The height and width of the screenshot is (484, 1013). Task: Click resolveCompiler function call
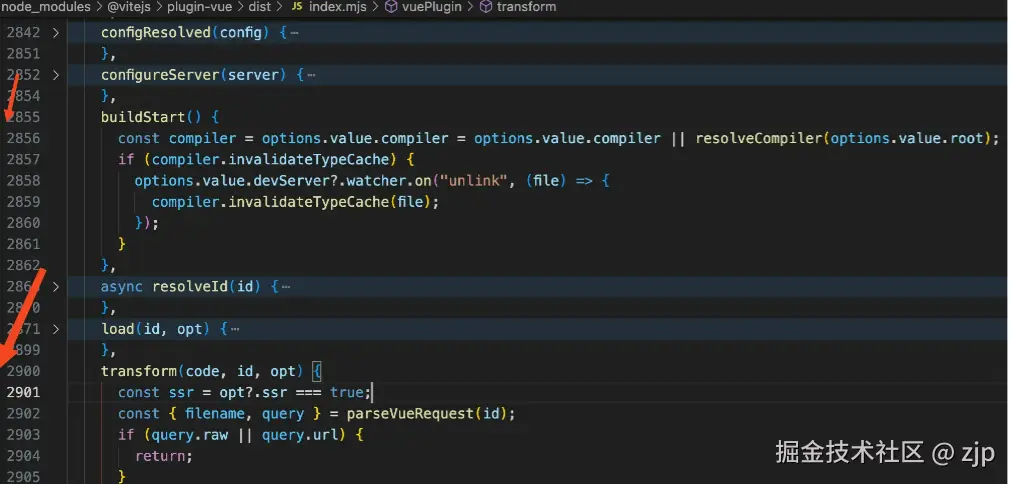point(759,138)
